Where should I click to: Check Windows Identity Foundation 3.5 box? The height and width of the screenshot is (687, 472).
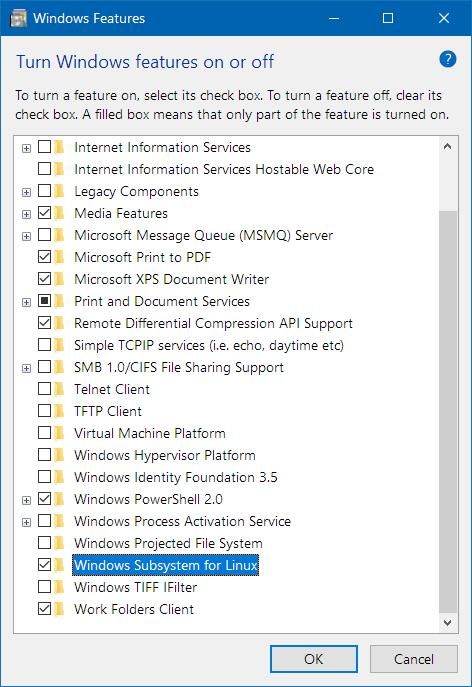[44, 476]
